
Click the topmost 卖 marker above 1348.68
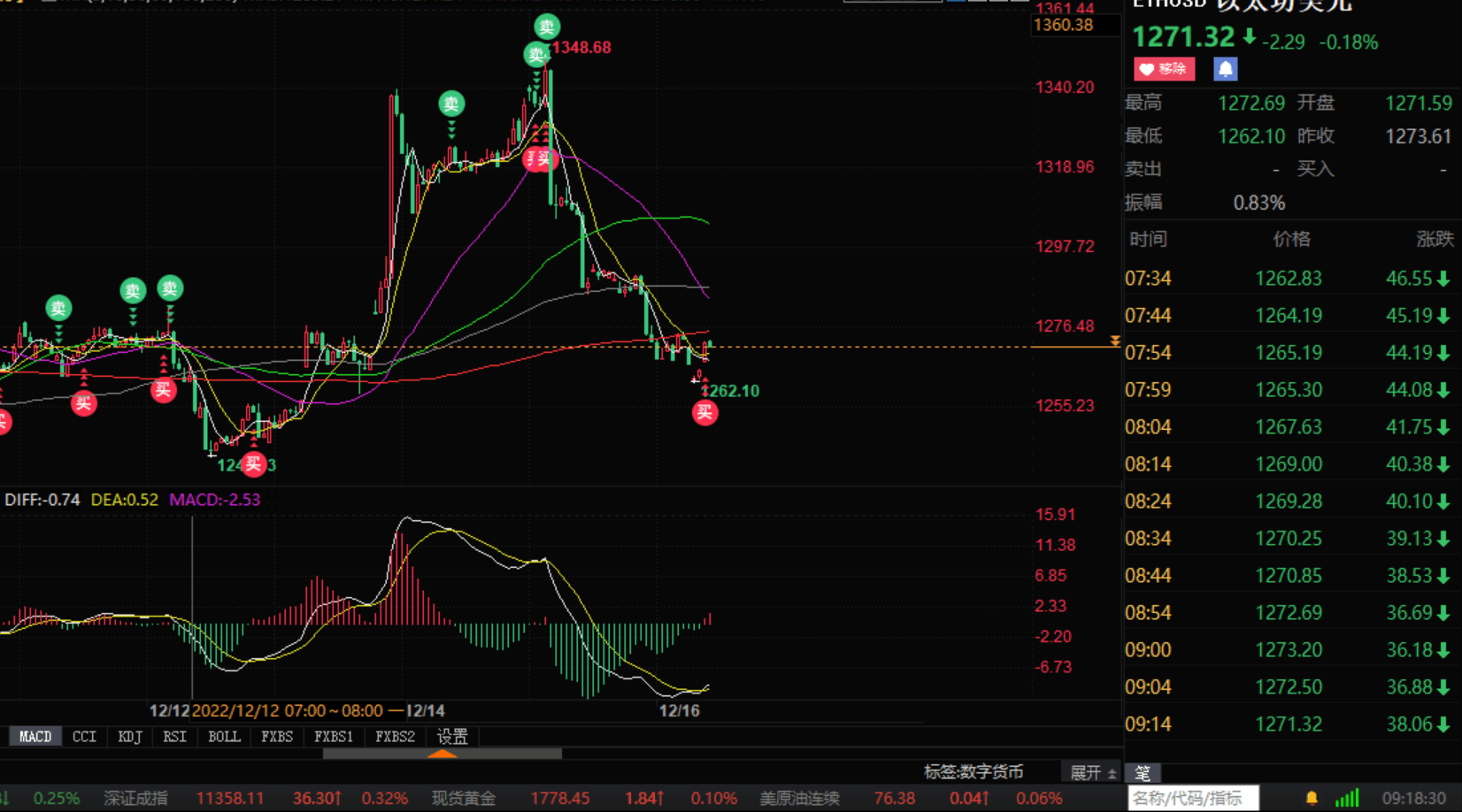(x=546, y=27)
